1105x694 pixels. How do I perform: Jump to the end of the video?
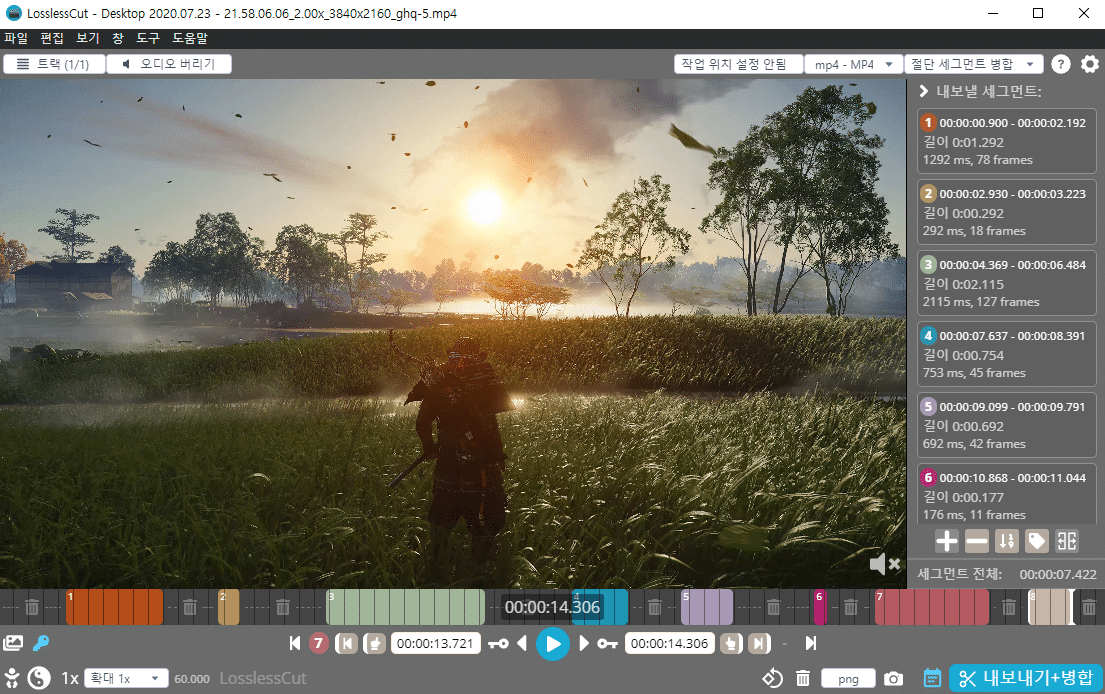coord(811,643)
